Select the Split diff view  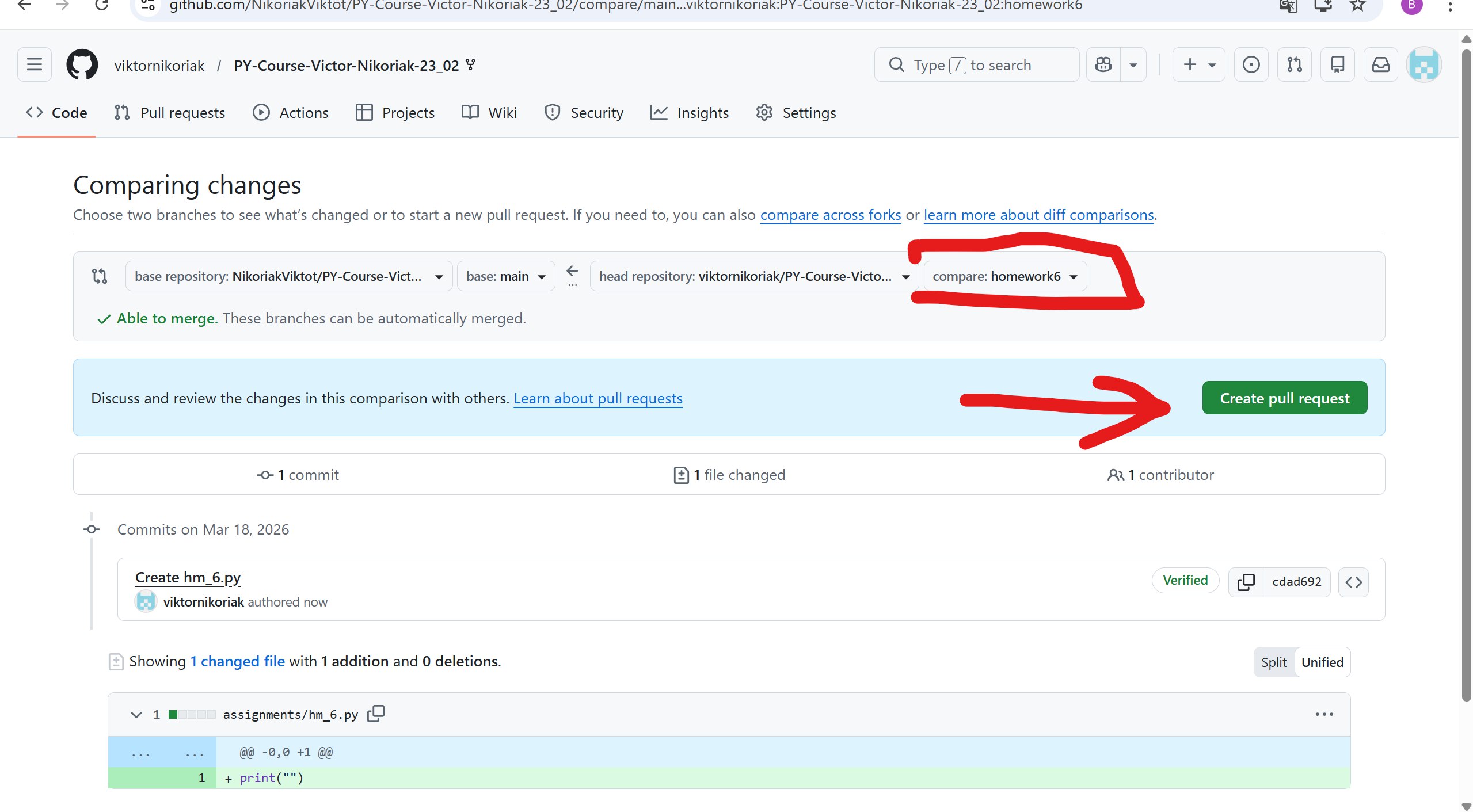1274,662
